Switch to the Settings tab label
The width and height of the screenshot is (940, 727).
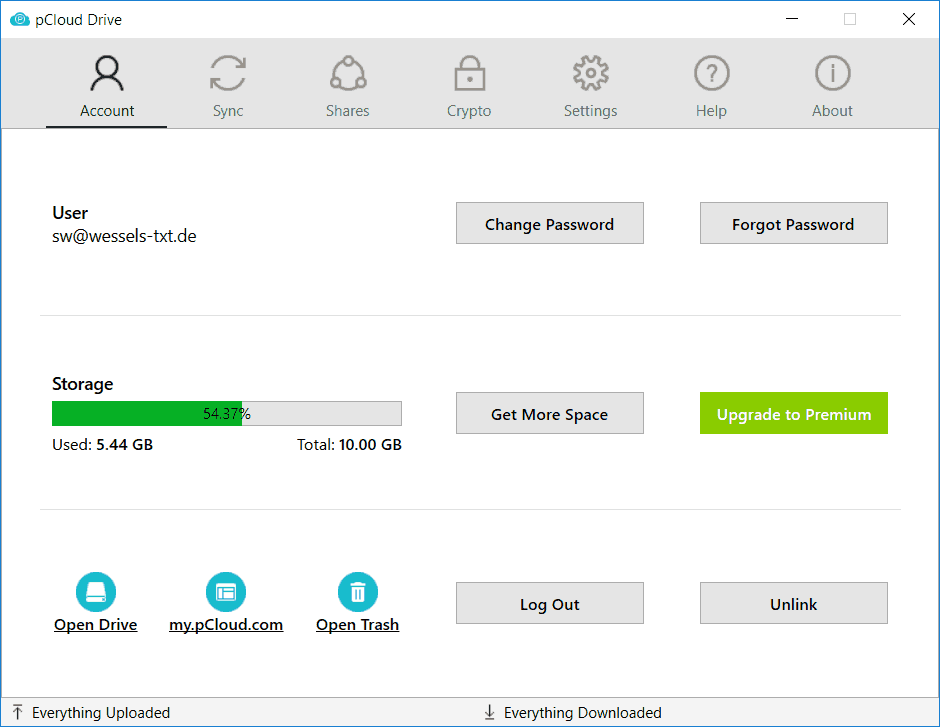point(590,111)
